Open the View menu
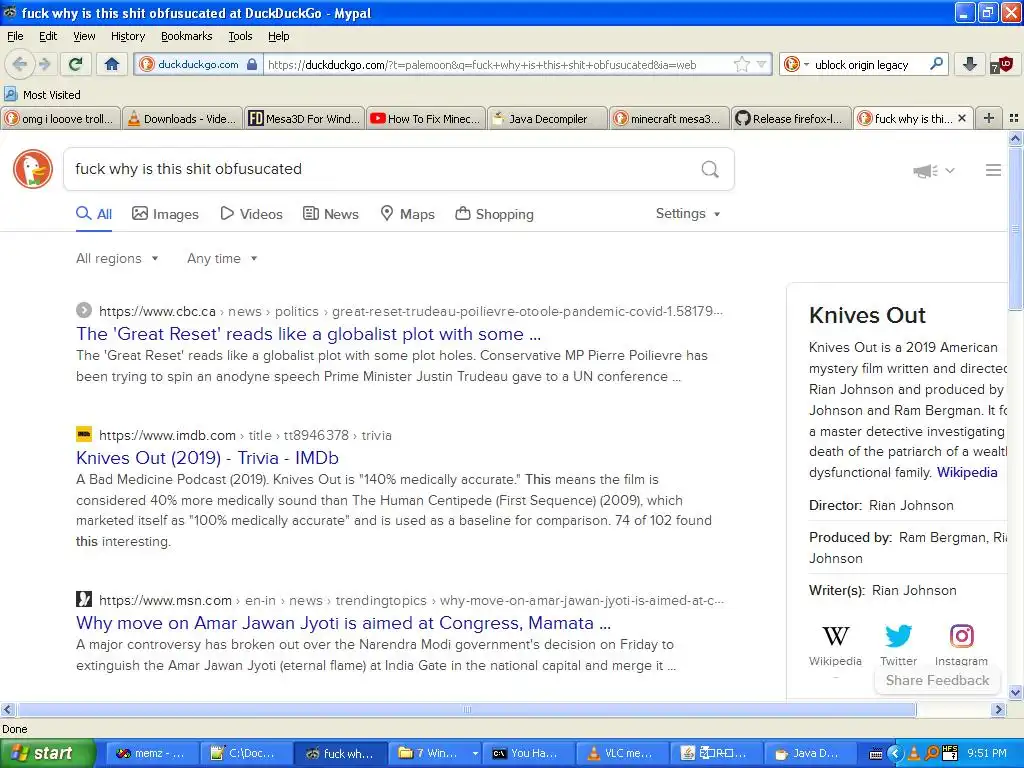 pos(84,36)
